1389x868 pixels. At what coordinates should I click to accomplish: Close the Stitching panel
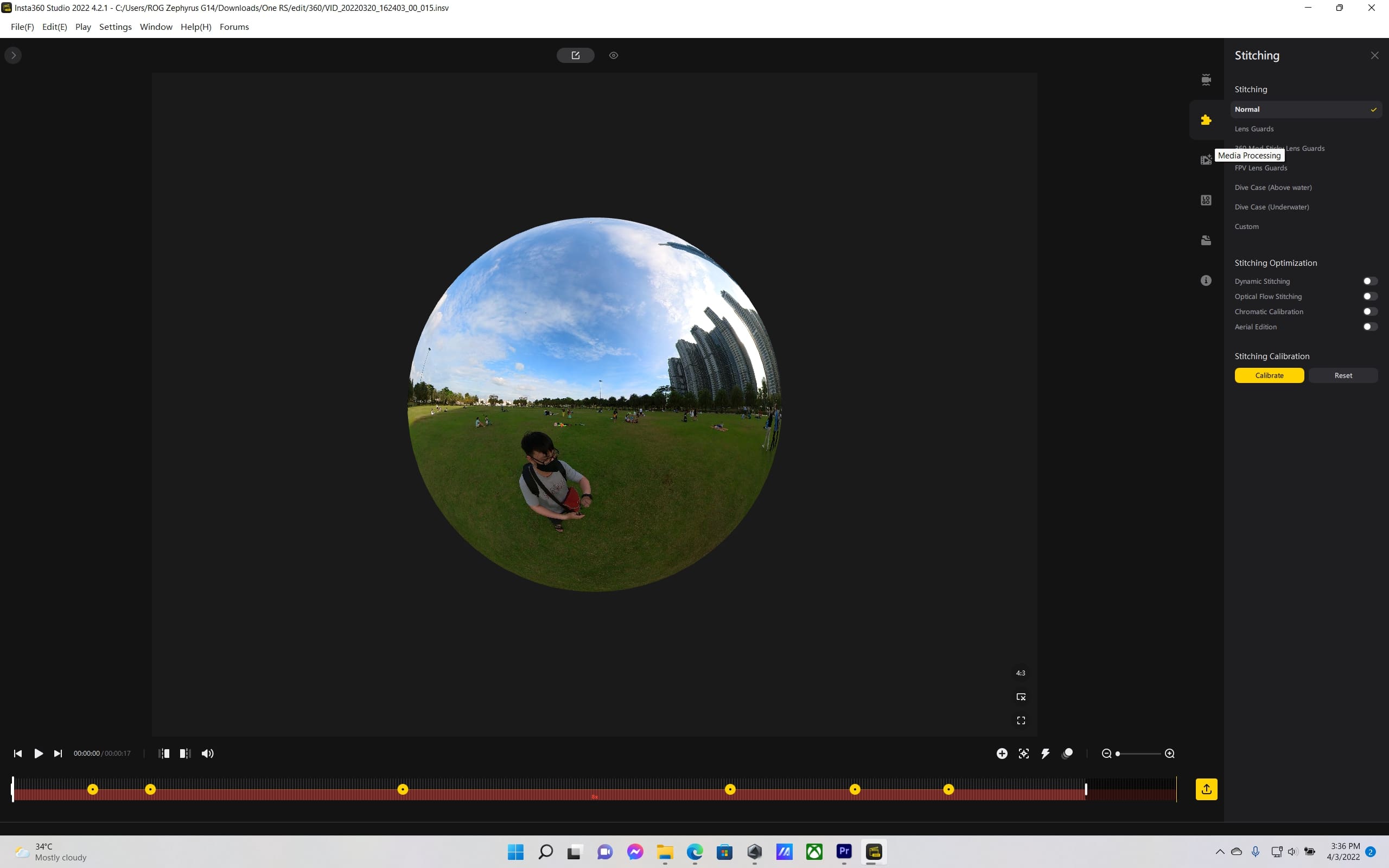tap(1374, 56)
